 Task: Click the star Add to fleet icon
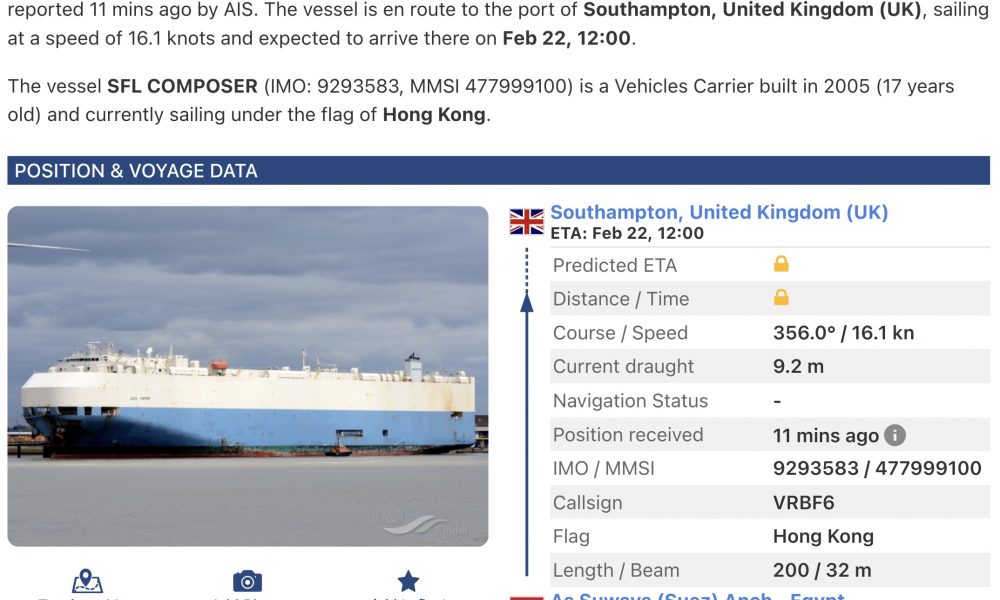408,582
